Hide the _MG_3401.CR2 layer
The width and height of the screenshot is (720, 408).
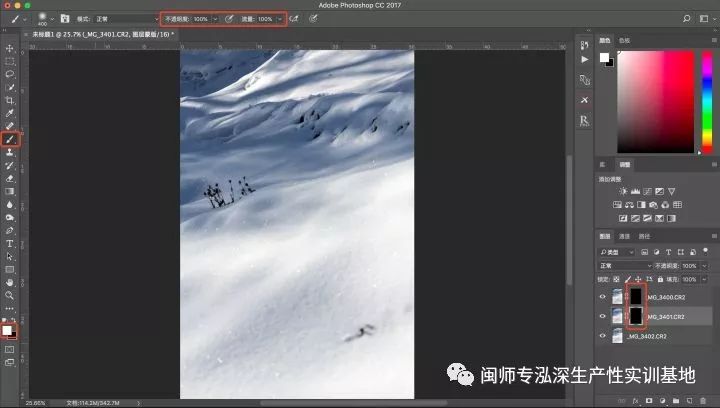point(602,316)
